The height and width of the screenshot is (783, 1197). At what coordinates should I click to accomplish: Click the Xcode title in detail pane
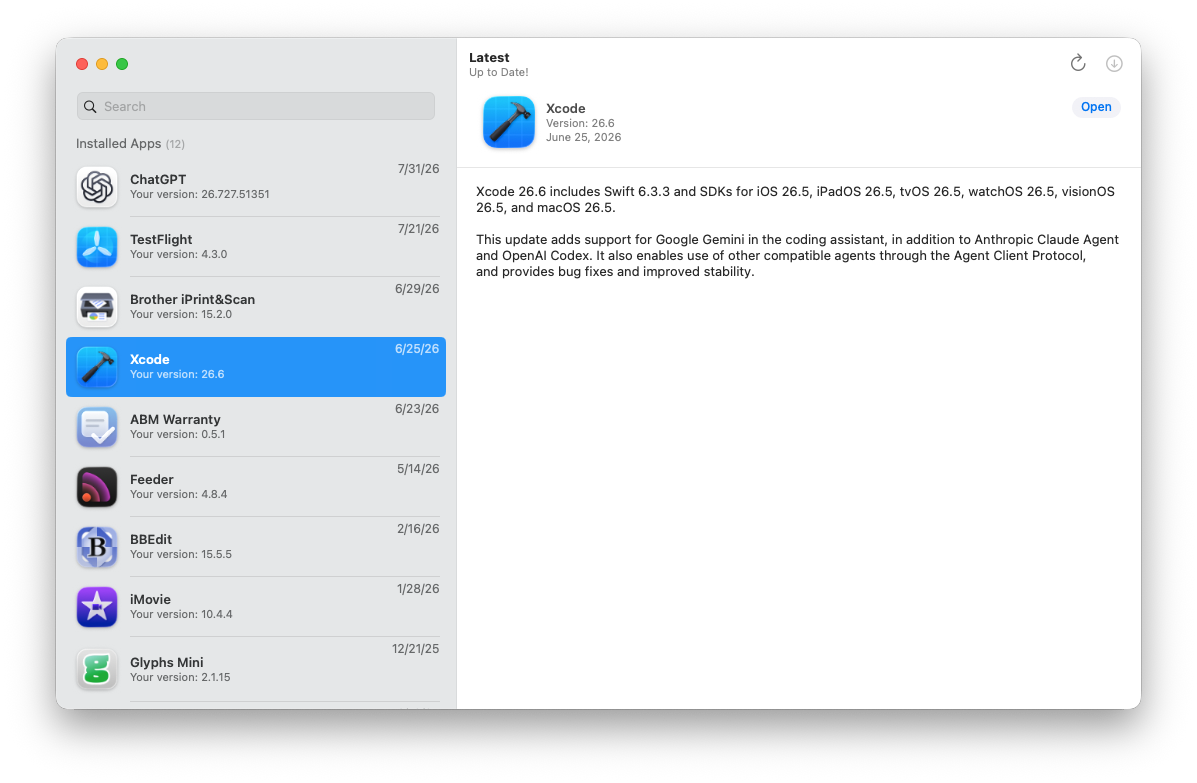[x=566, y=108]
